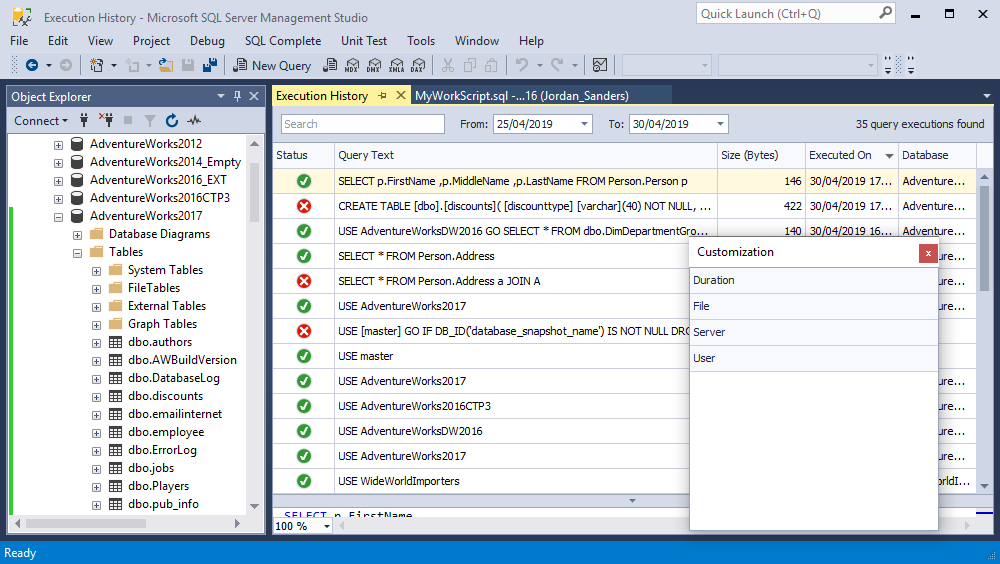Expand the Database Diagrams folder
Viewport: 1000px width, 564px height.
pyautogui.click(x=77, y=235)
